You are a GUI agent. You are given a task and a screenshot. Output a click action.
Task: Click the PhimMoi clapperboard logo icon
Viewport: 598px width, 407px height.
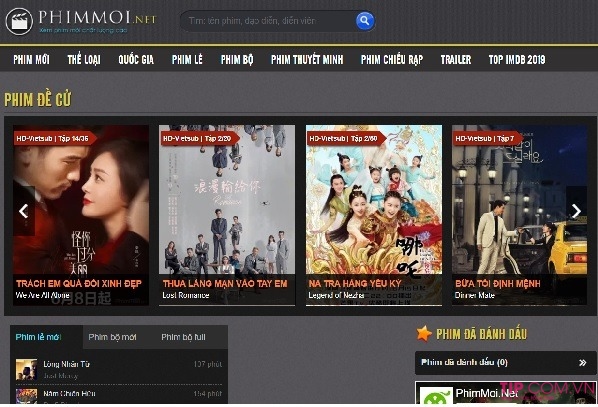pos(19,21)
